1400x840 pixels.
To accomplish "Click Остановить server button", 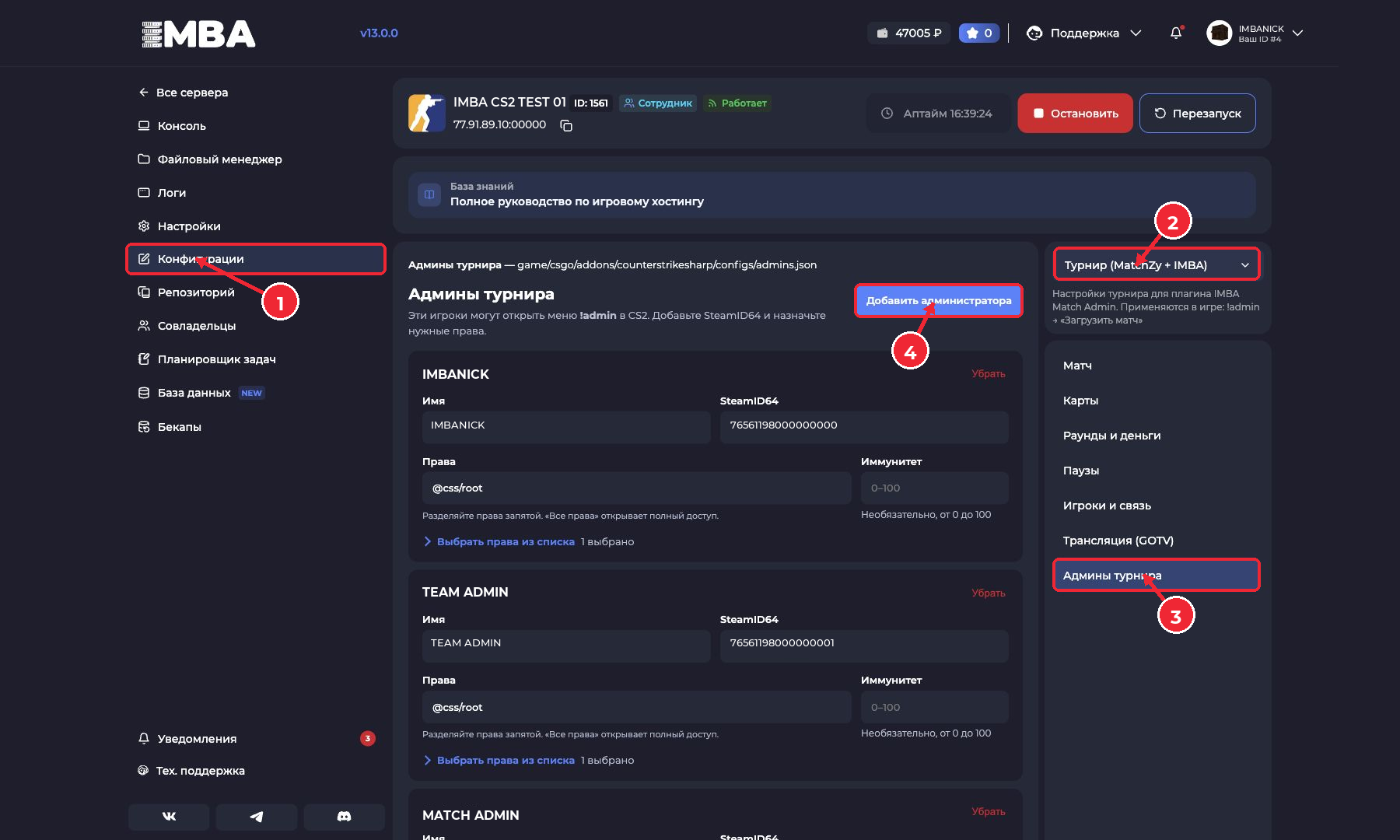I will click(x=1076, y=114).
